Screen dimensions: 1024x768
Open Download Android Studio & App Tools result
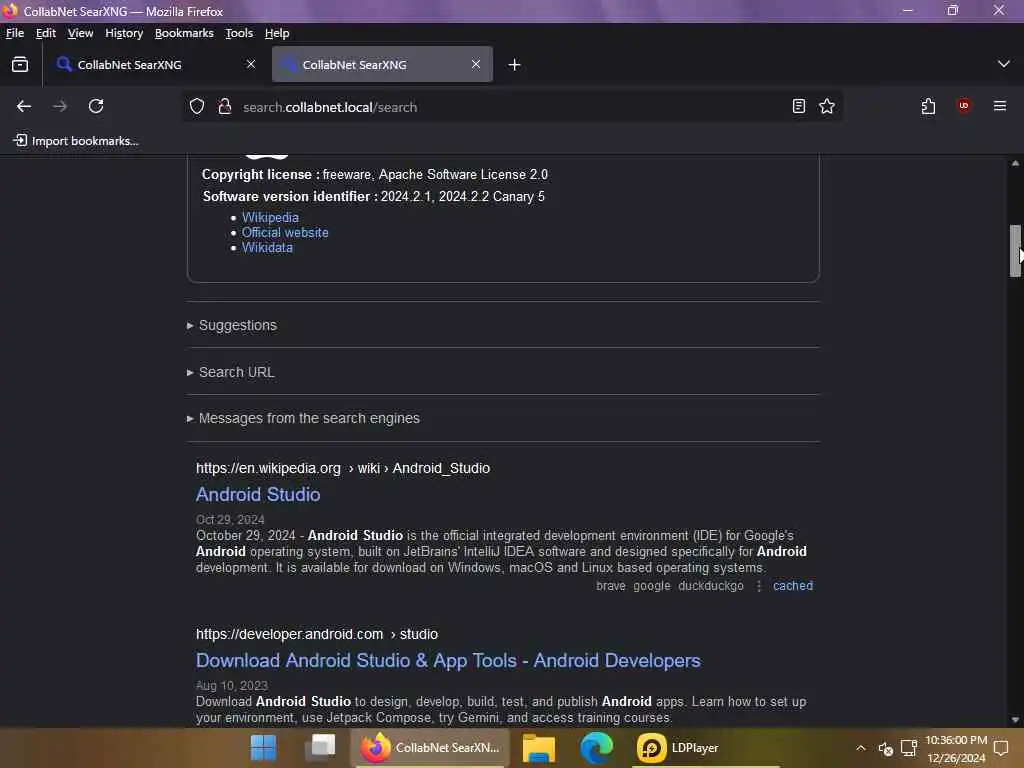click(x=448, y=660)
